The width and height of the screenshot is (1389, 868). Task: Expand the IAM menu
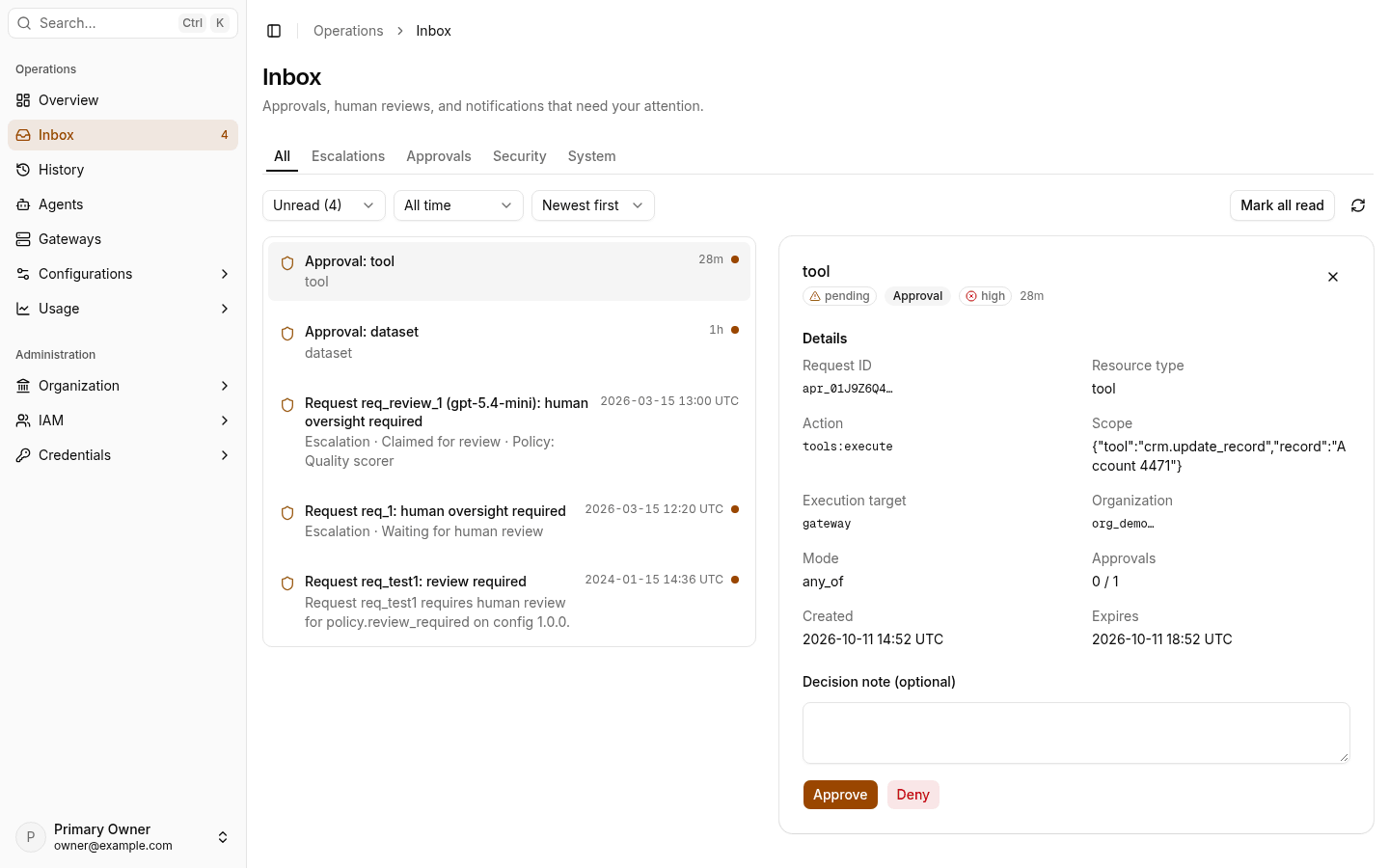click(x=123, y=420)
